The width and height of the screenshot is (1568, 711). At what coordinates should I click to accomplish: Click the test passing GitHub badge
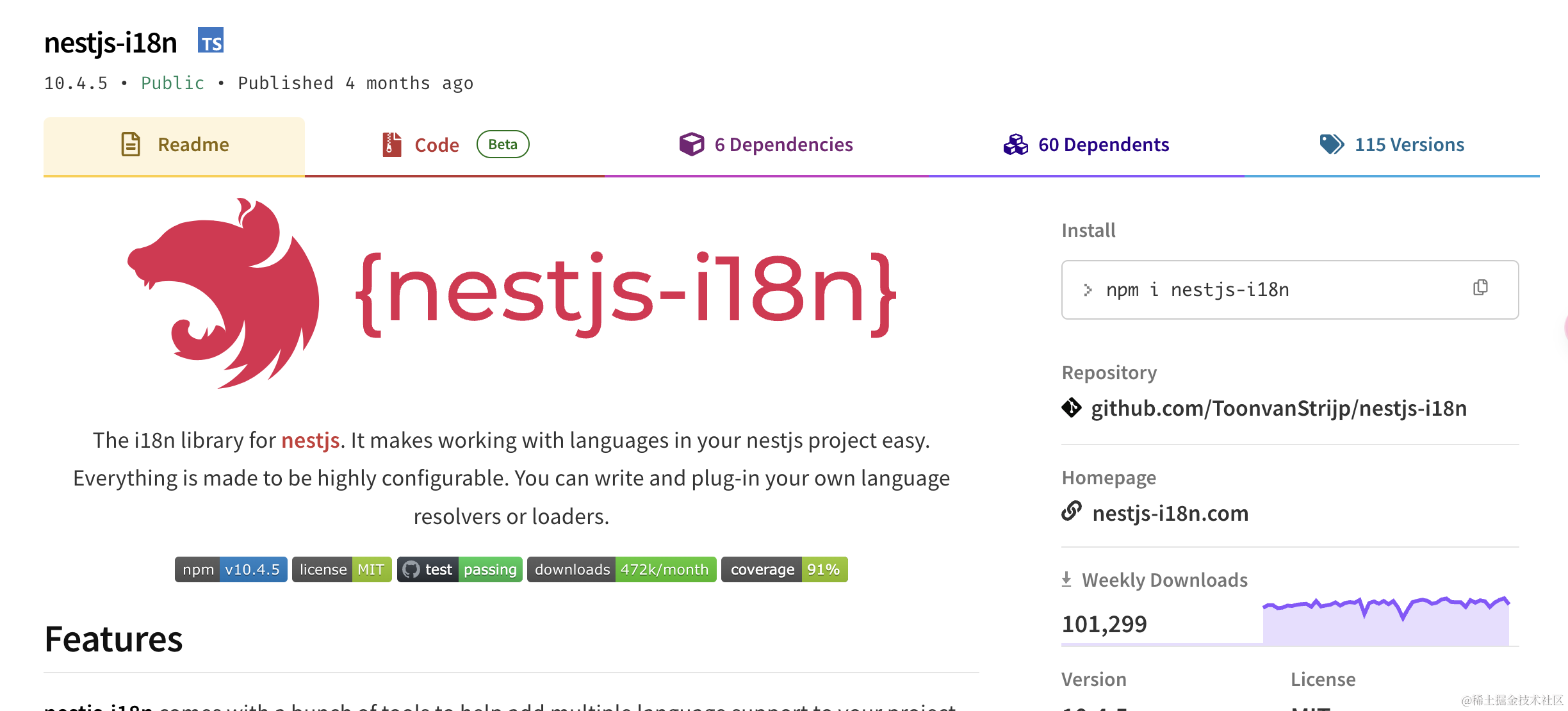[459, 569]
